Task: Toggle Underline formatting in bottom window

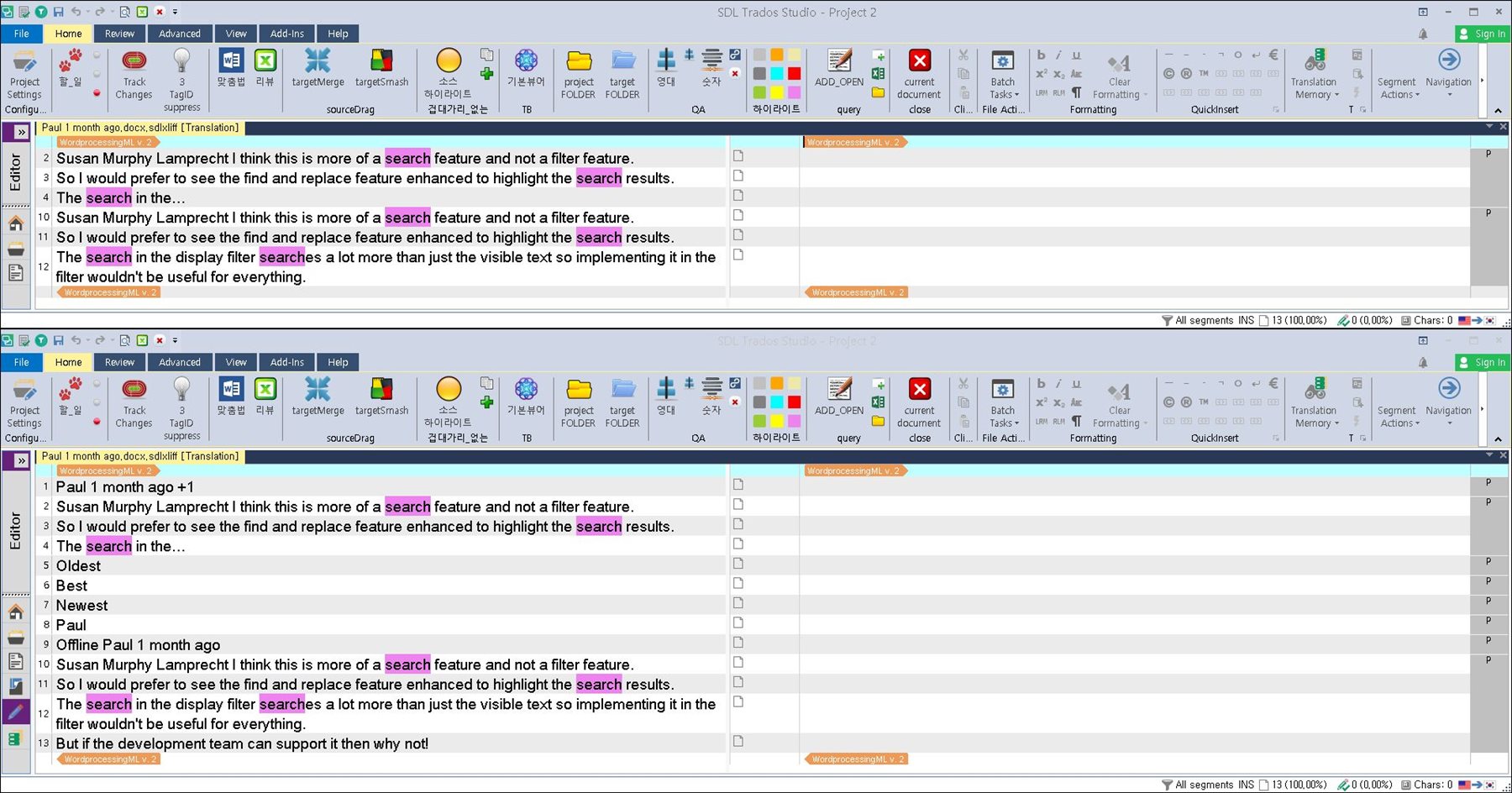Action: 1076,383
